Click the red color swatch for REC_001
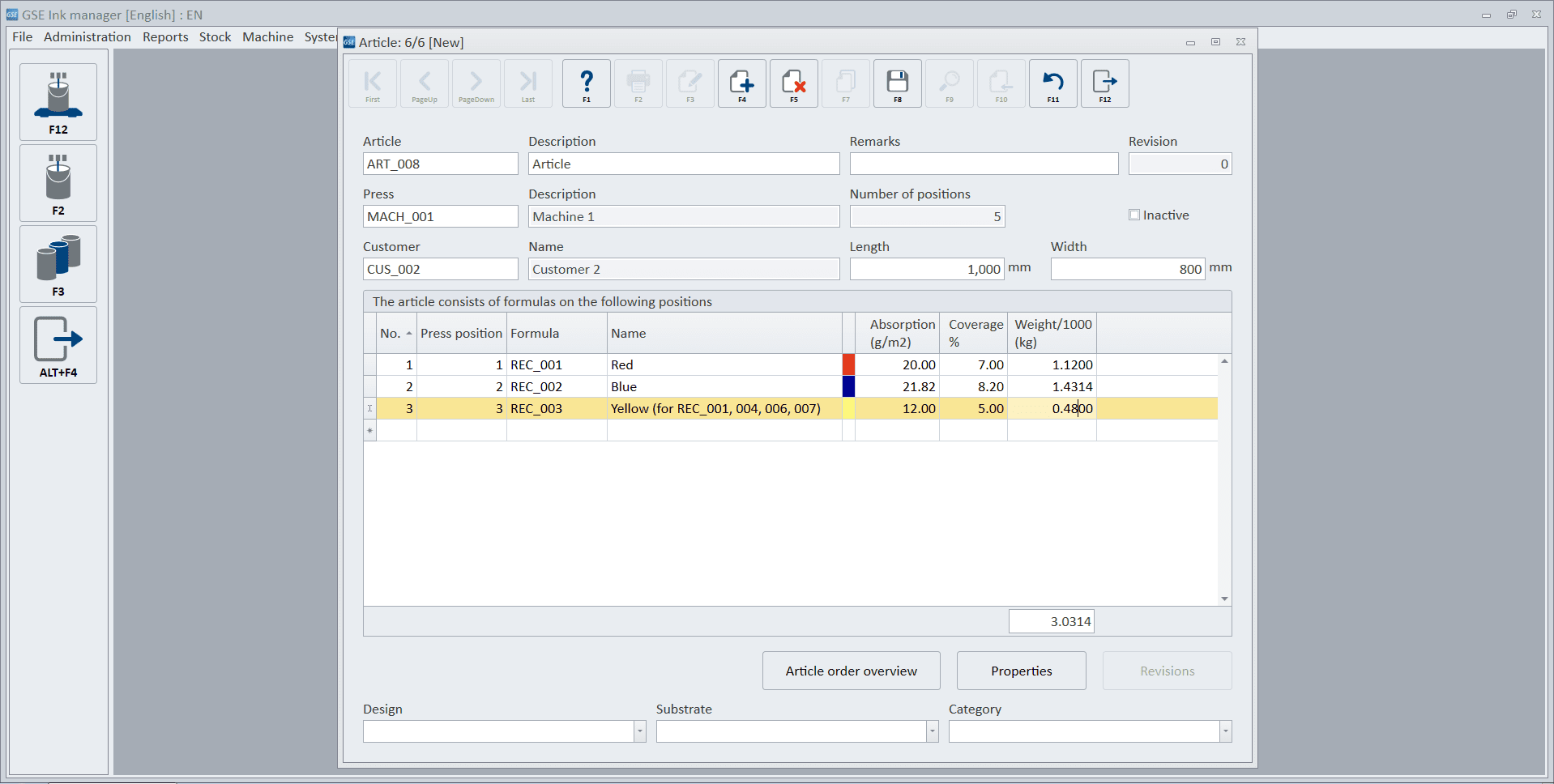1554x784 pixels. (848, 364)
